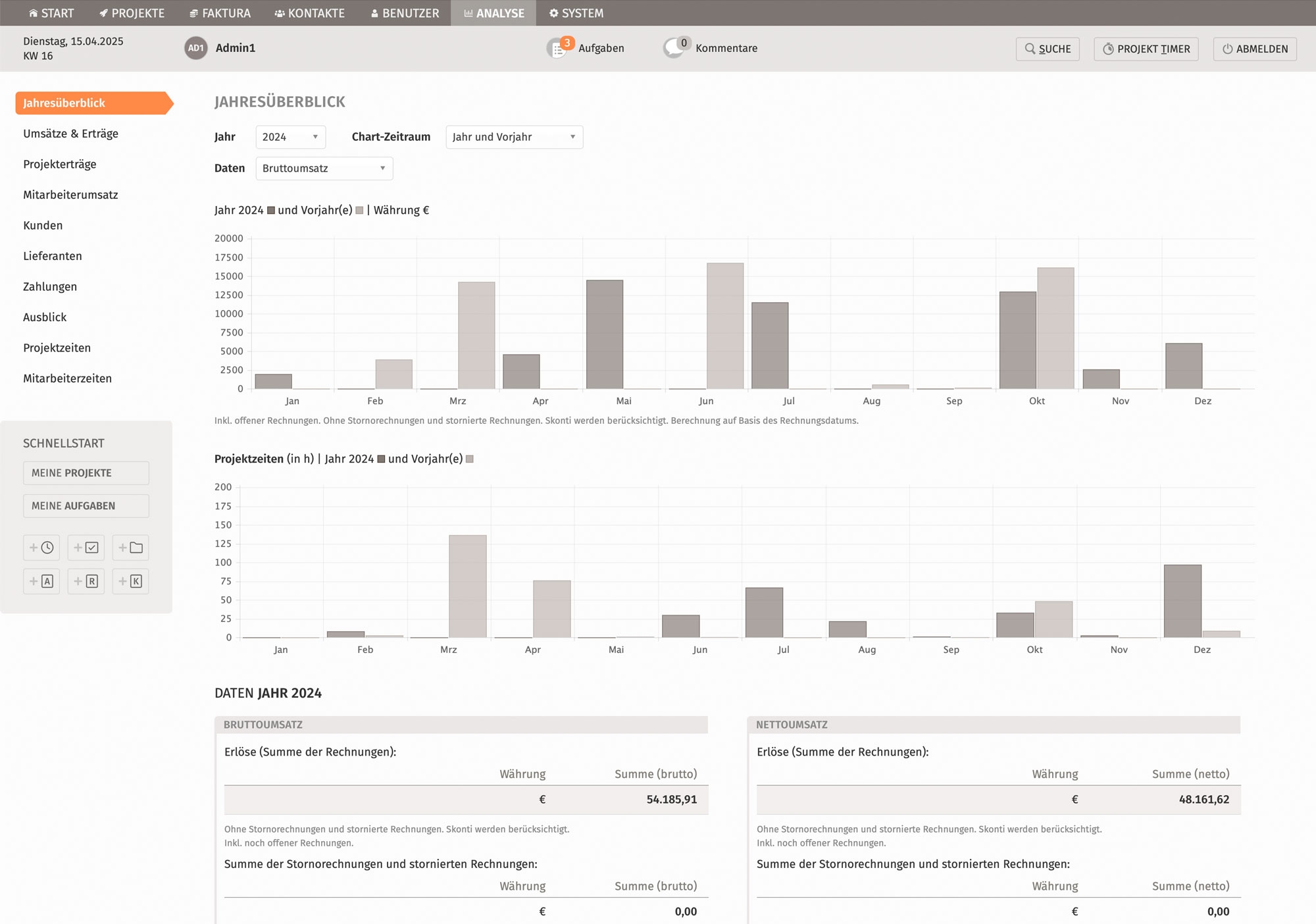Click the plus A quickstart icon
This screenshot has height=924, width=1316.
pos(41,581)
